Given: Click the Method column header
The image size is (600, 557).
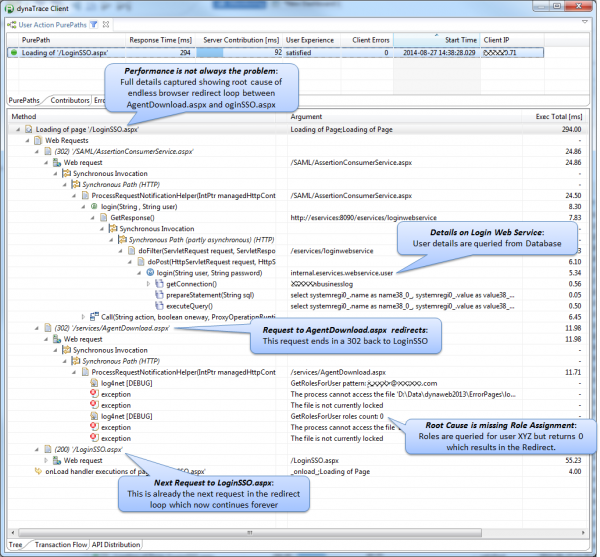Looking at the screenshot, I should tap(24, 117).
